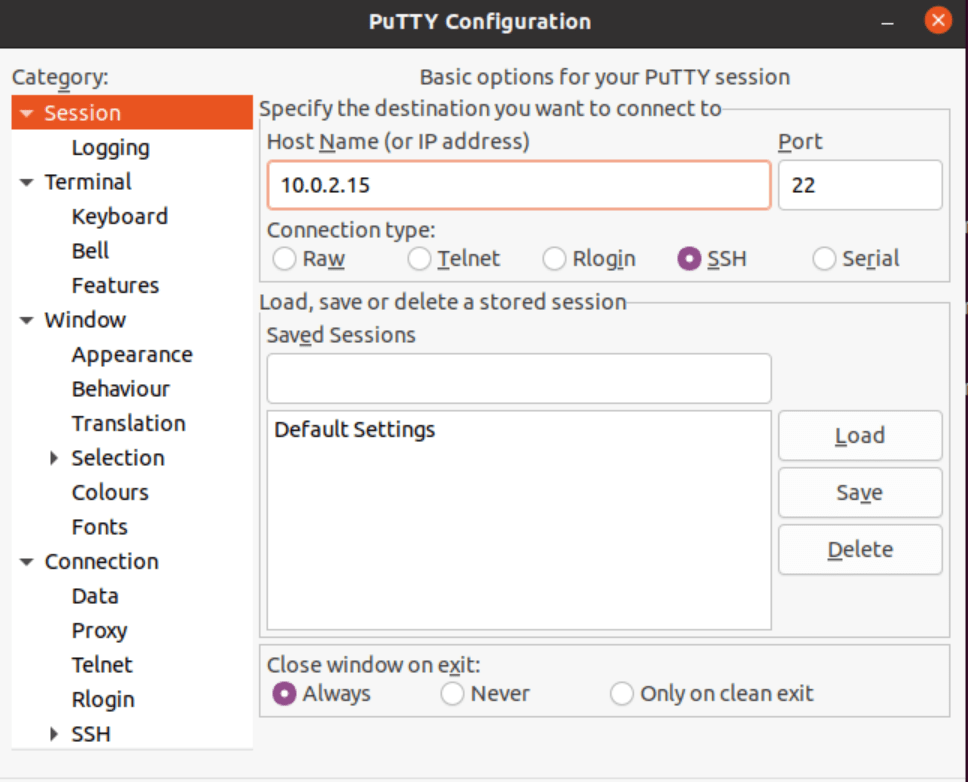968x782 pixels.
Task: Collapse the Terminal tree arrow
Action: (26, 182)
